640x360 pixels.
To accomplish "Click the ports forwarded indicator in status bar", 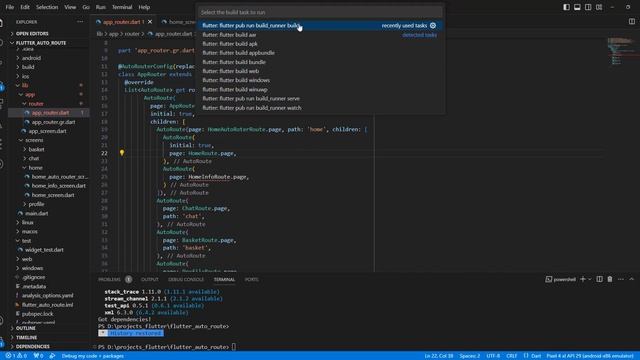I will [38, 356].
